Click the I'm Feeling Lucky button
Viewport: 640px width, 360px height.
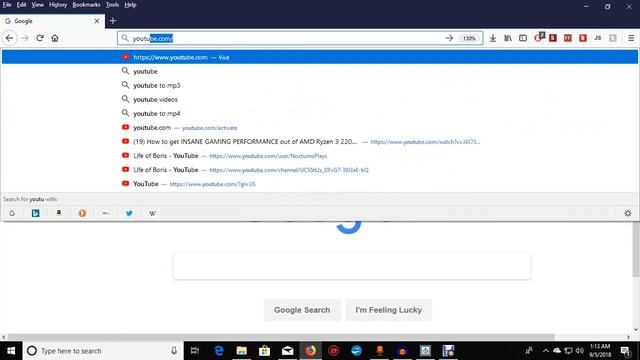[x=389, y=310]
